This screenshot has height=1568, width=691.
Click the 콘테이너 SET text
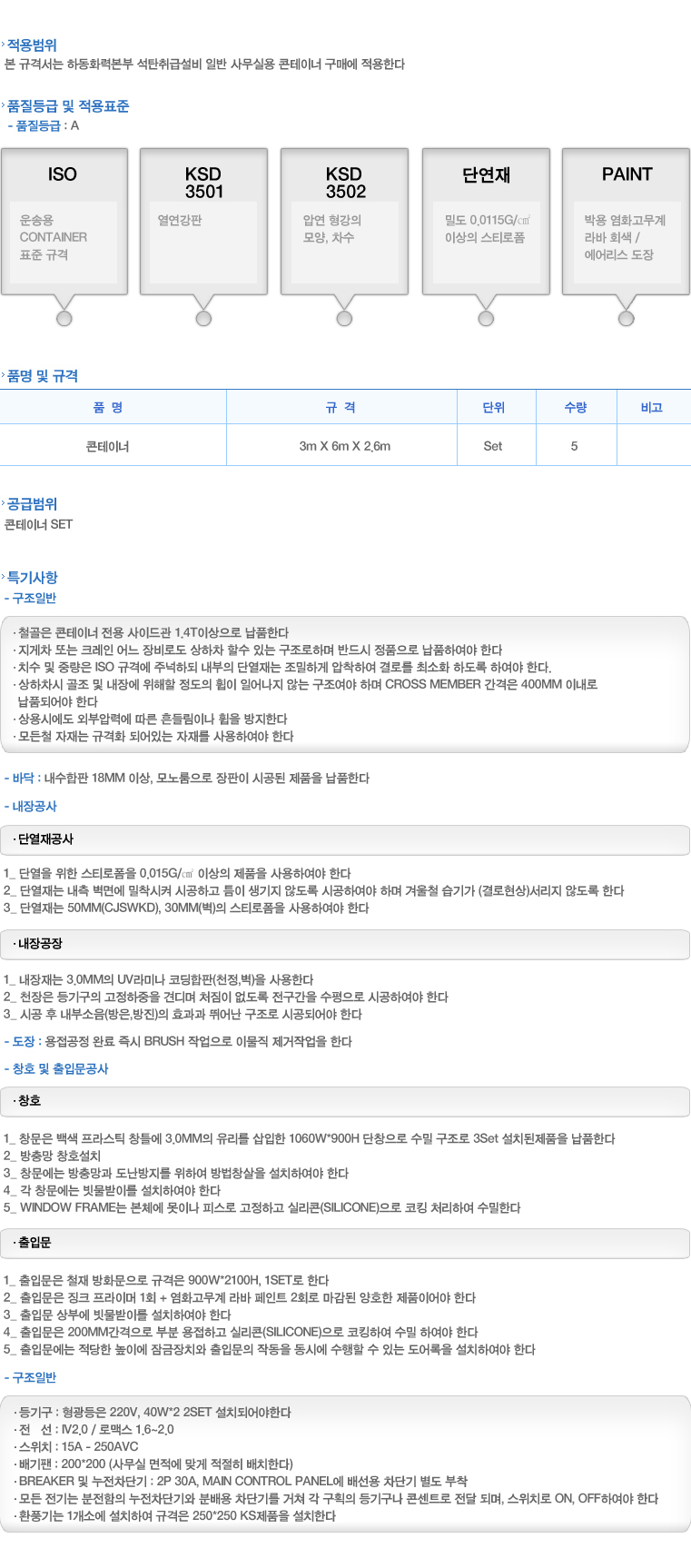tap(38, 524)
